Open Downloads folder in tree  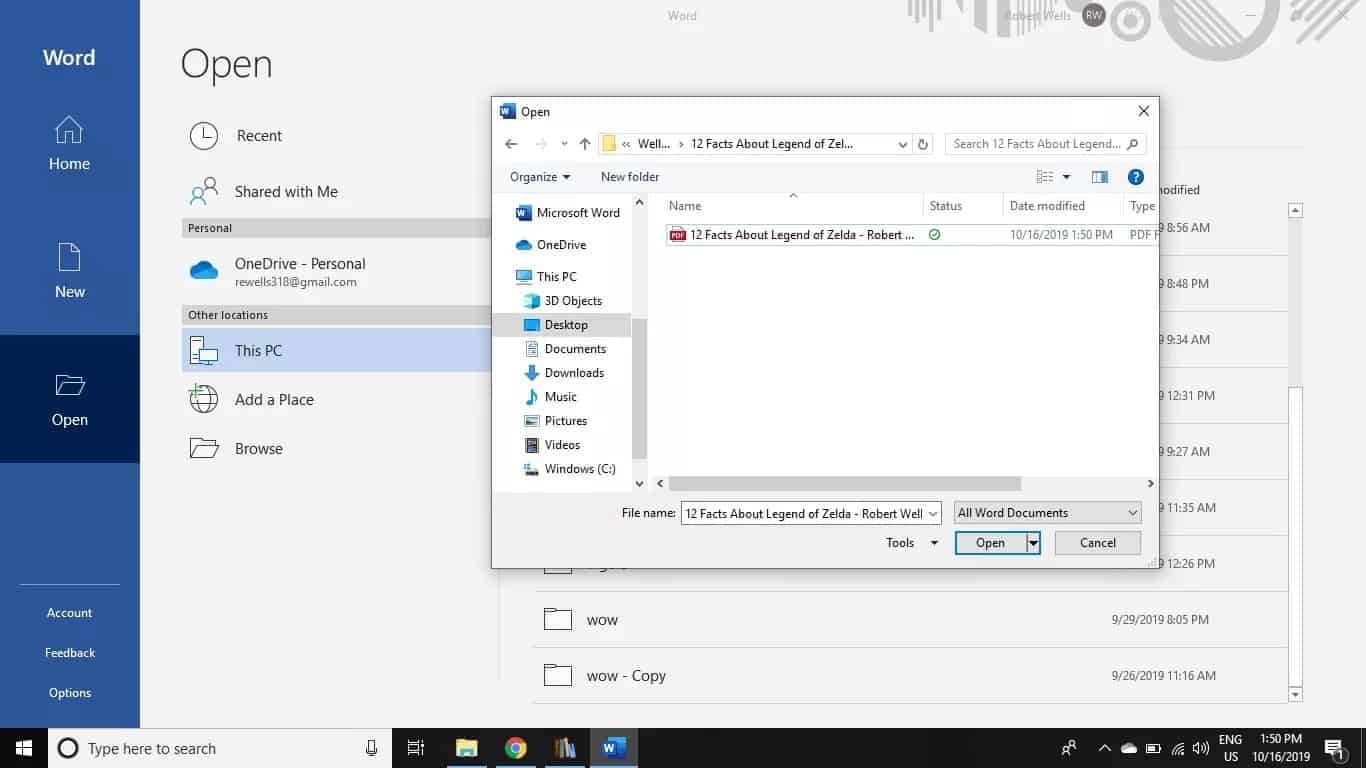pyautogui.click(x=564, y=373)
